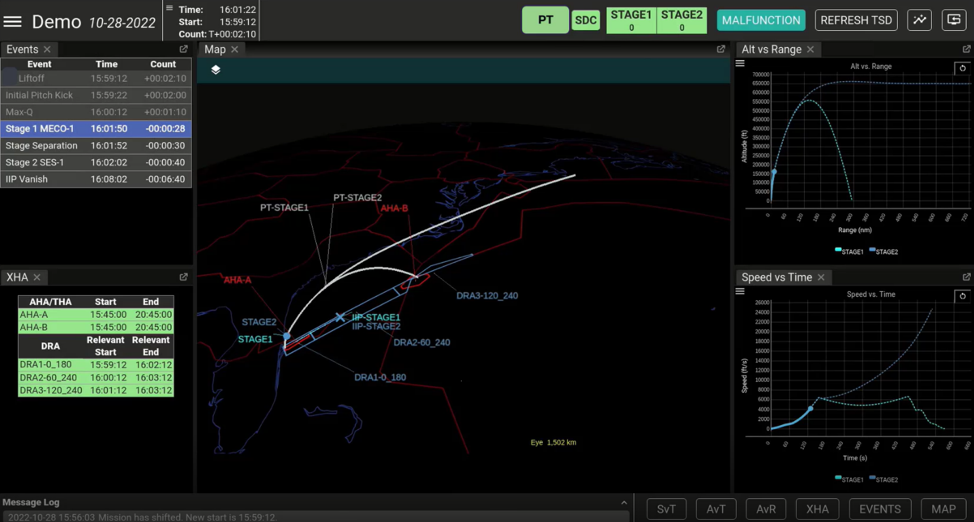This screenshot has height=522, width=974.
Task: Open the Alt vs Range chart menu
Action: tap(740, 64)
